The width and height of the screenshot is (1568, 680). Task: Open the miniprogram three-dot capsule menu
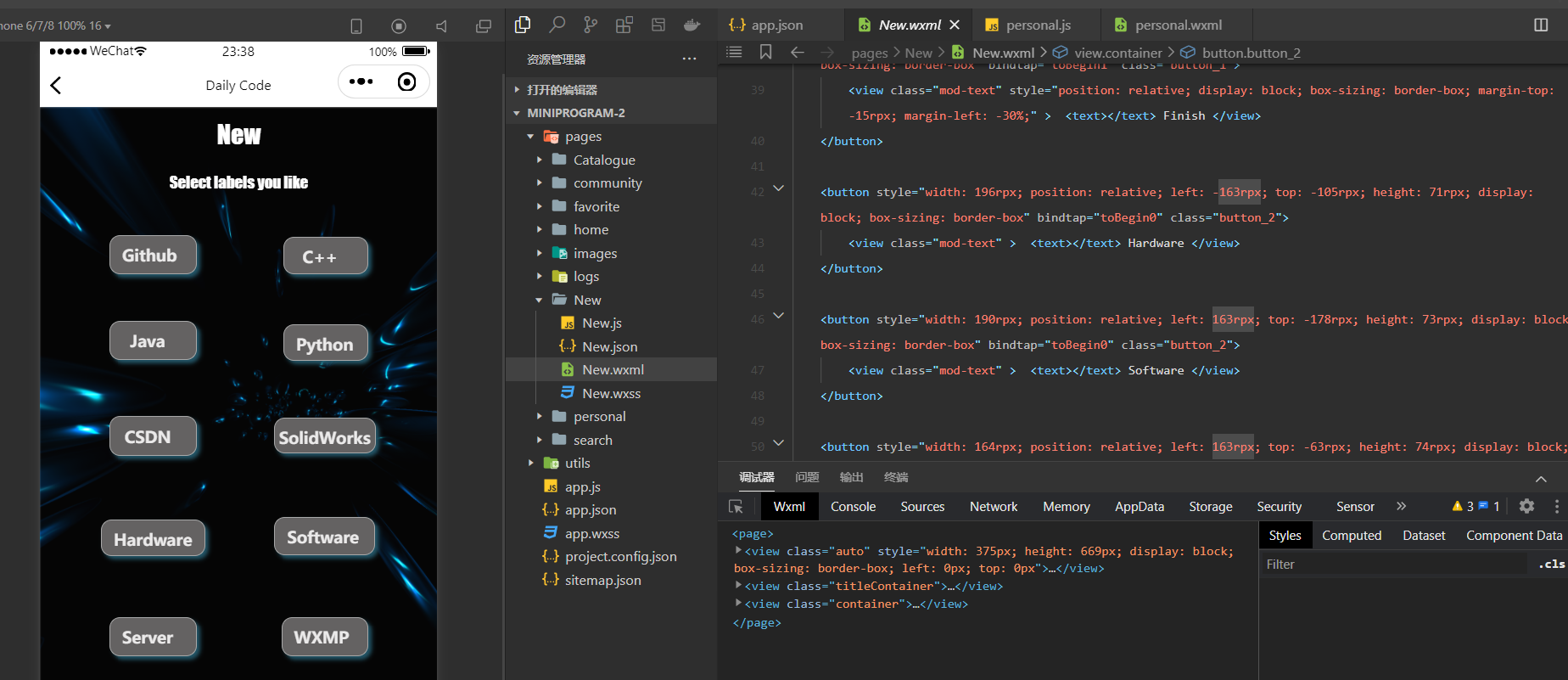[x=361, y=81]
